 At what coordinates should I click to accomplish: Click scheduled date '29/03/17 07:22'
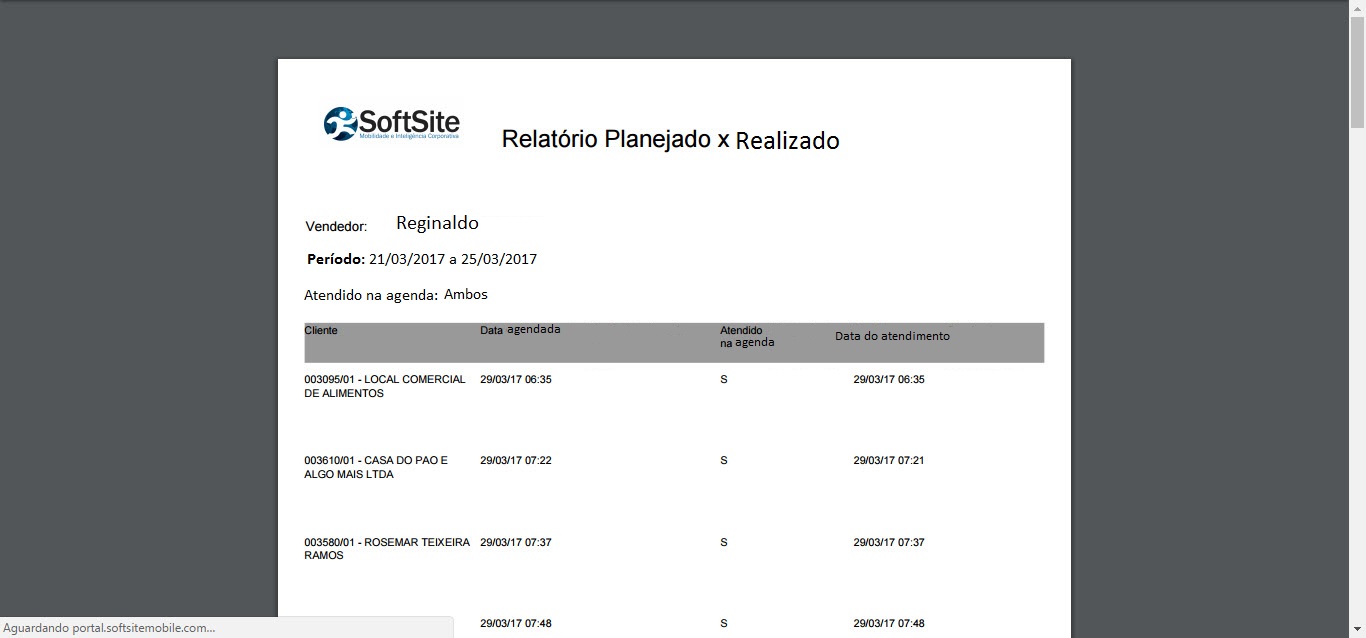516,461
